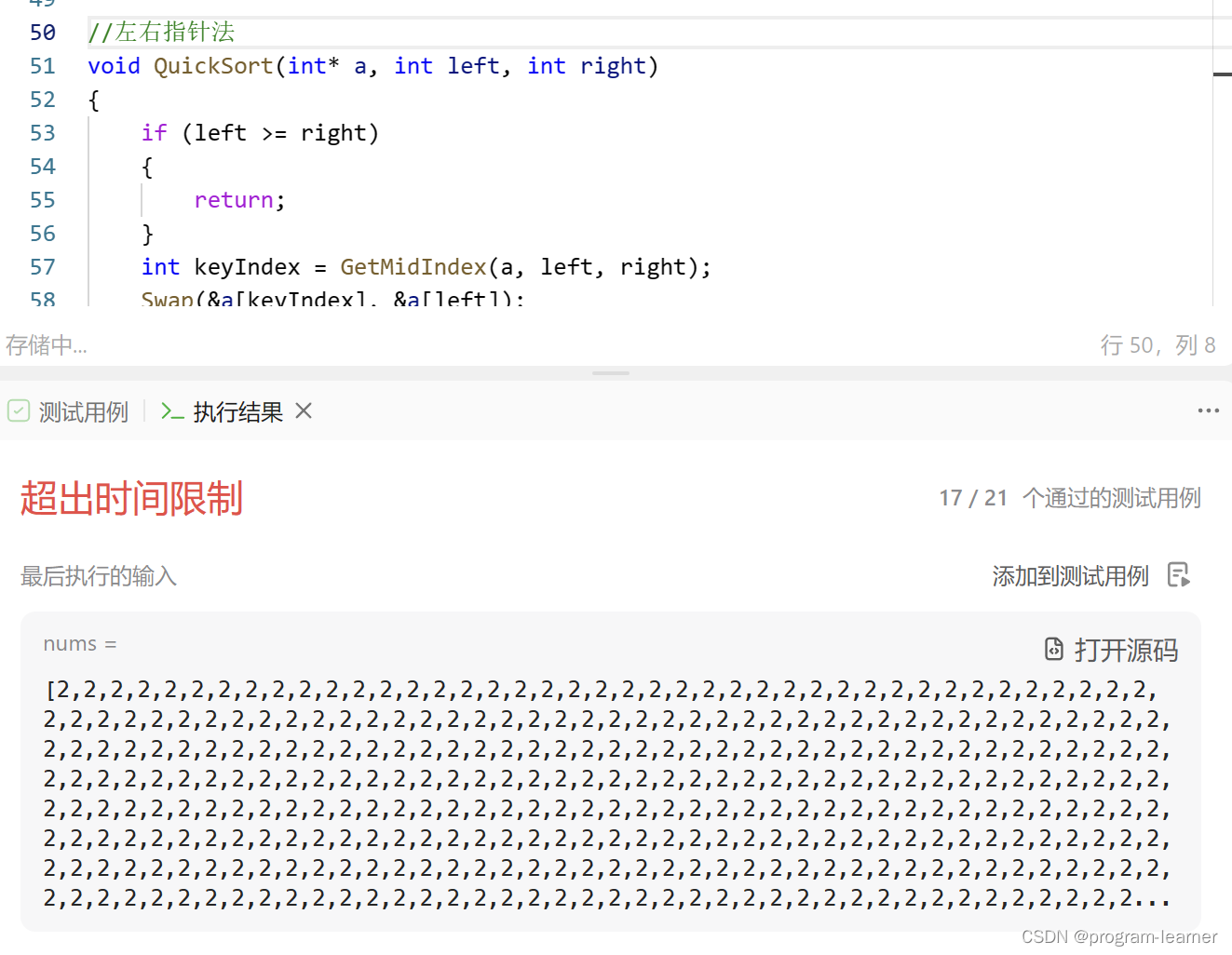Click the '17 / 21 个通过的测试用例' text
1232x955 pixels.
(x=1070, y=498)
